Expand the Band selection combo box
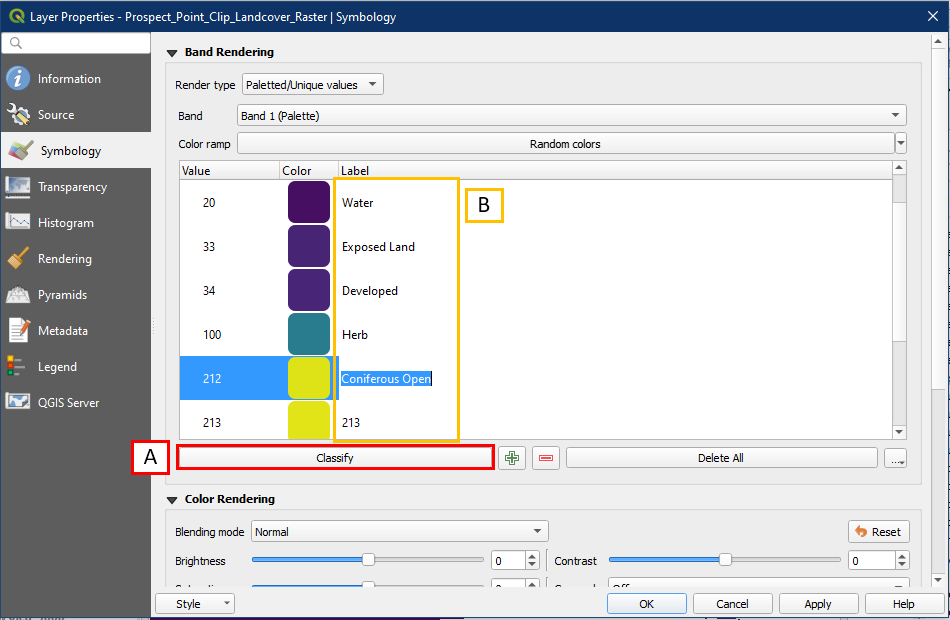This screenshot has height=620, width=950. tap(571, 116)
